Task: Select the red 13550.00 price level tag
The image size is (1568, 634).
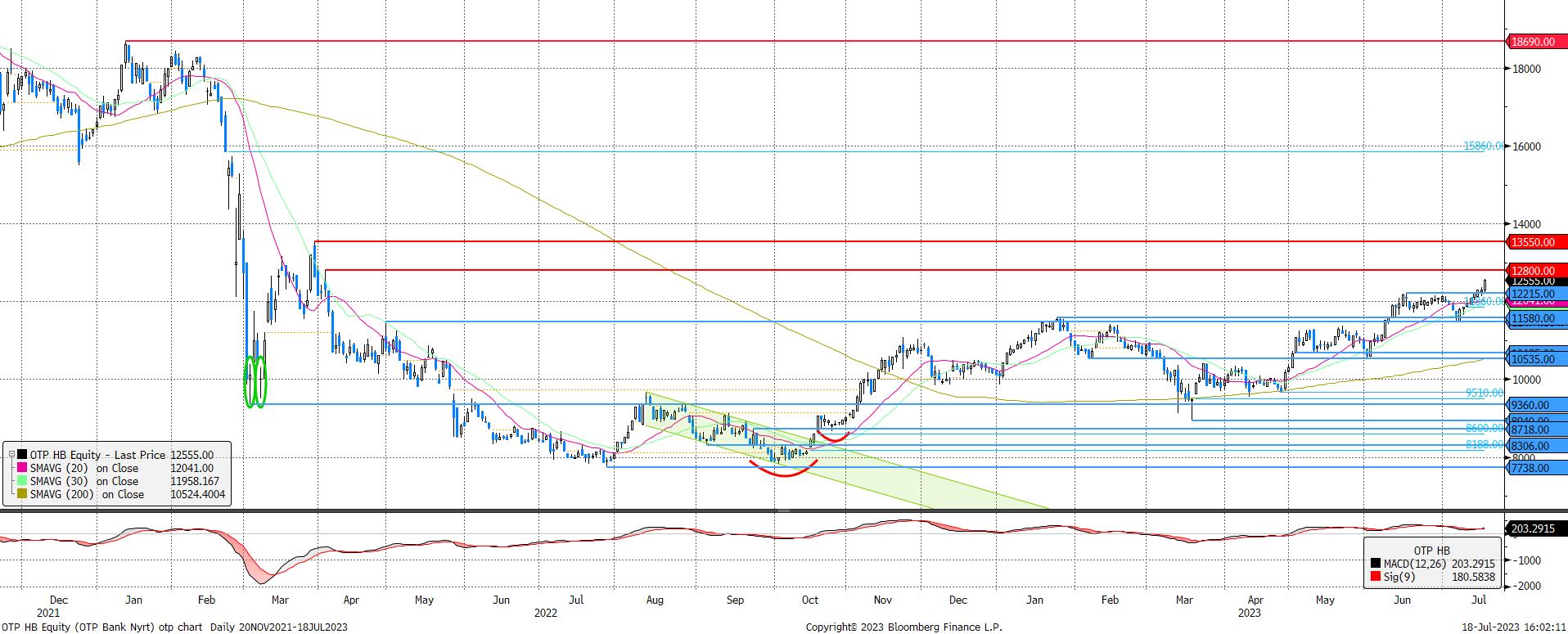Action: [x=1535, y=242]
